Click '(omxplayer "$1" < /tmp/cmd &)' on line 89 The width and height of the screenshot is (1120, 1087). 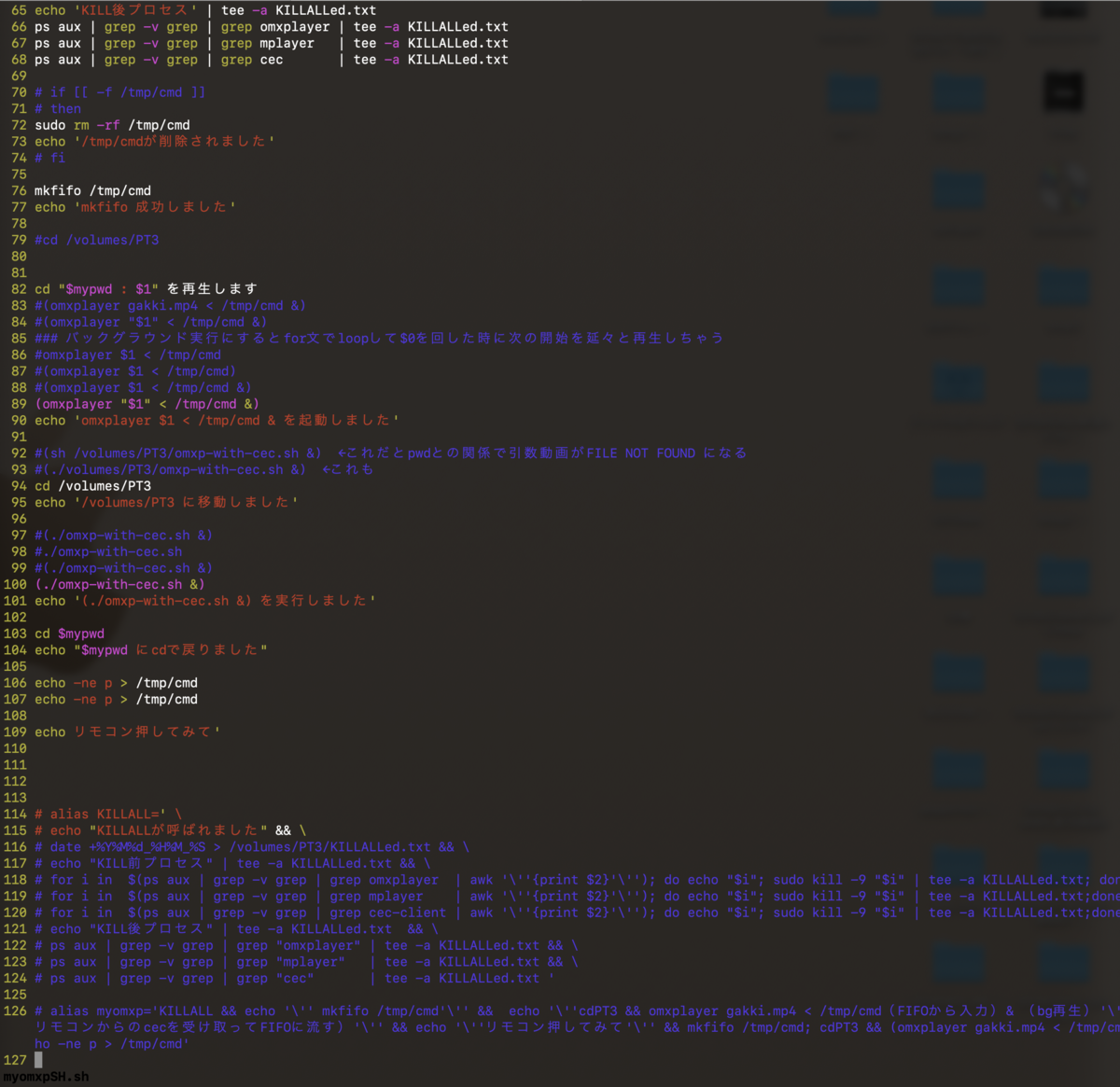[147, 404]
